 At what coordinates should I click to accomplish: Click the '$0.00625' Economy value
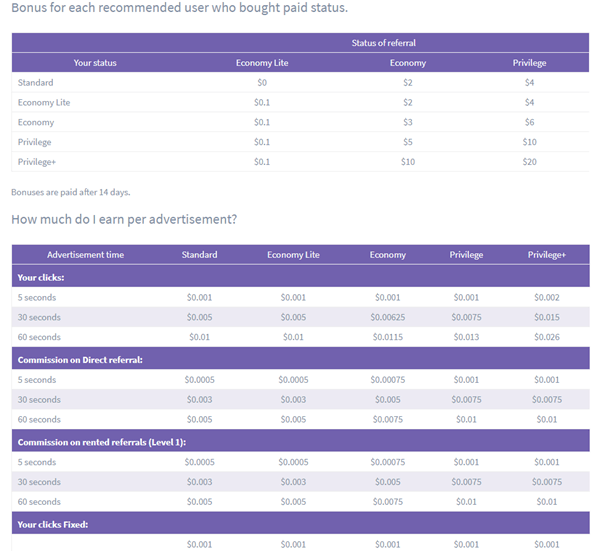(x=388, y=318)
